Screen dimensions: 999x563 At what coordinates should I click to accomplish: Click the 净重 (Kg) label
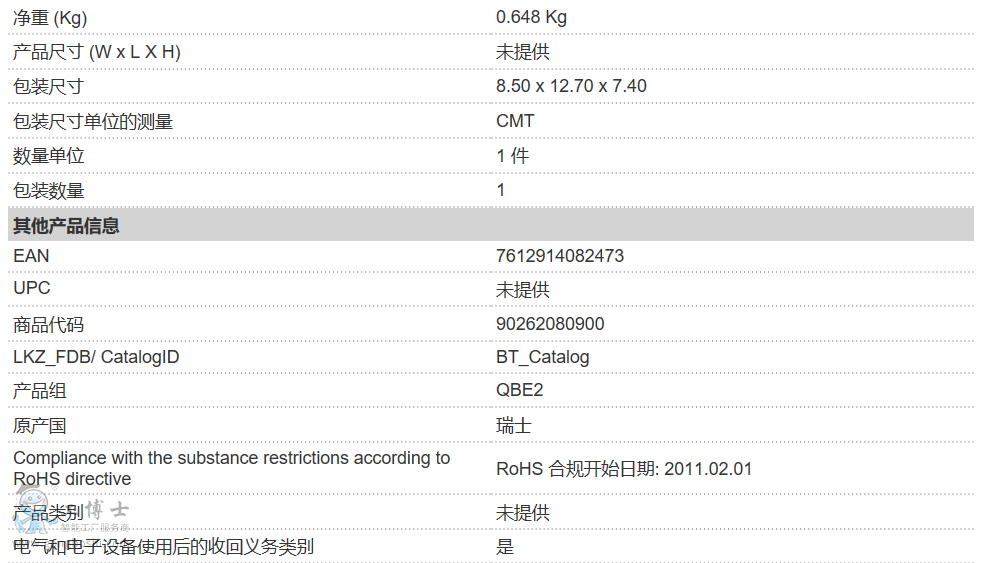pos(50,17)
